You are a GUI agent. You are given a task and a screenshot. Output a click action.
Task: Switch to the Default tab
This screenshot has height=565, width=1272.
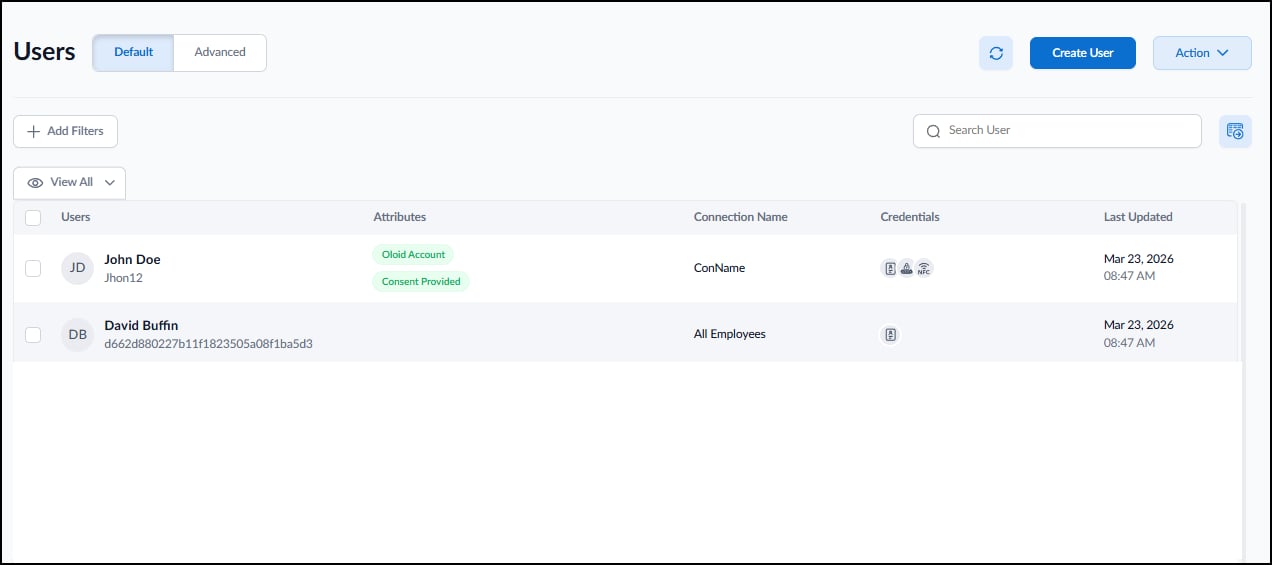point(133,52)
